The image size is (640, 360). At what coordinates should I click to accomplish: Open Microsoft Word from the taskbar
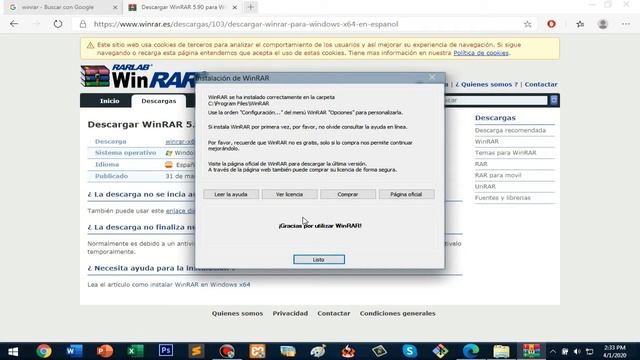(74, 351)
